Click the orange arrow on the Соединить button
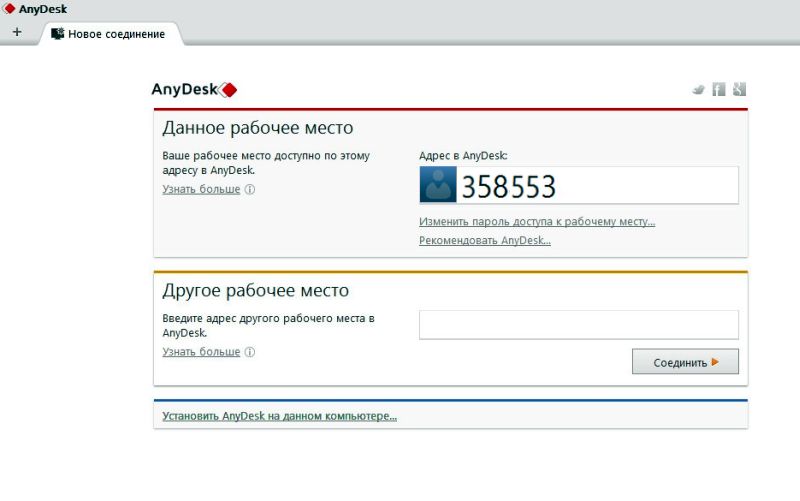Viewport: 800px width, 501px height. tap(715, 362)
